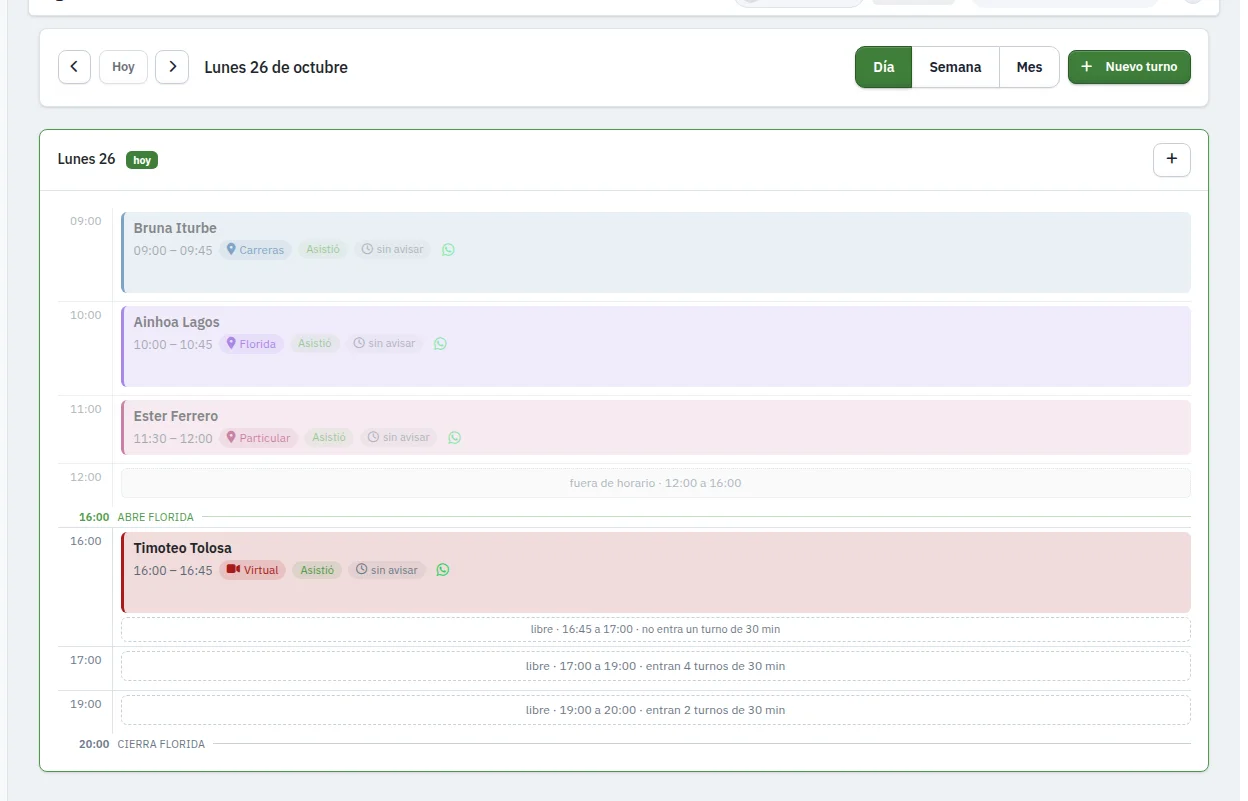Open WhatsApp for Ester Ferrero
Viewport: 1248px width, 801px height.
(x=455, y=438)
